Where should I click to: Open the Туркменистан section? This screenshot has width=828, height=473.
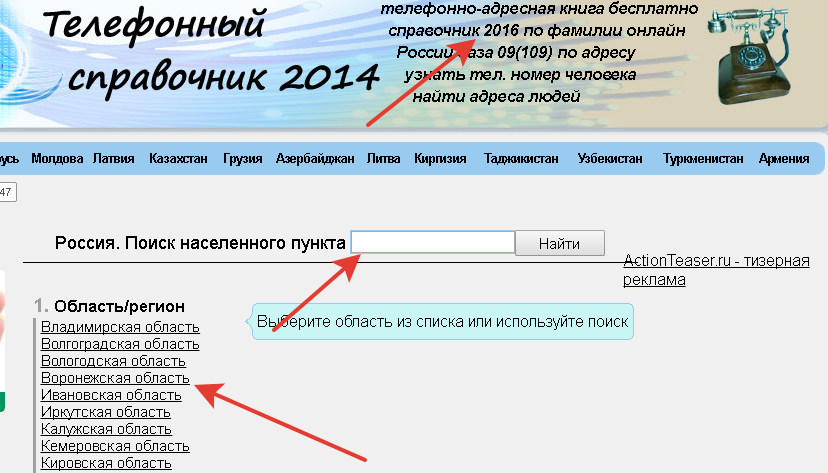pos(704,159)
